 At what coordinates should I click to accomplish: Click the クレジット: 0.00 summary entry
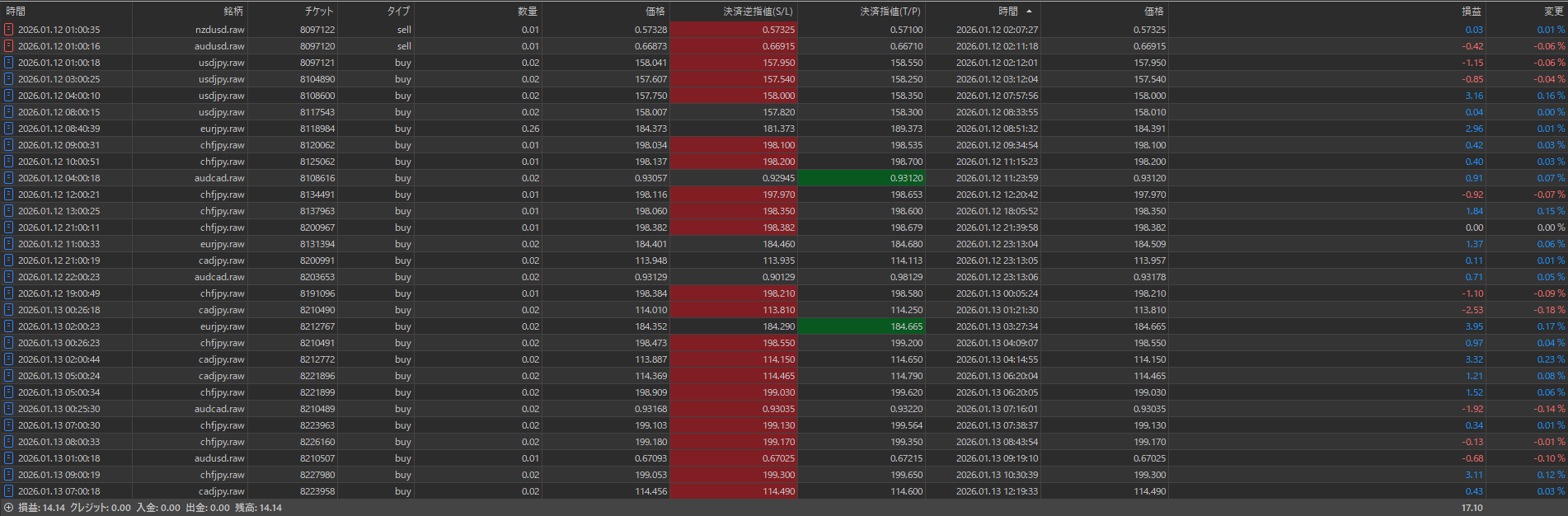coord(101,508)
